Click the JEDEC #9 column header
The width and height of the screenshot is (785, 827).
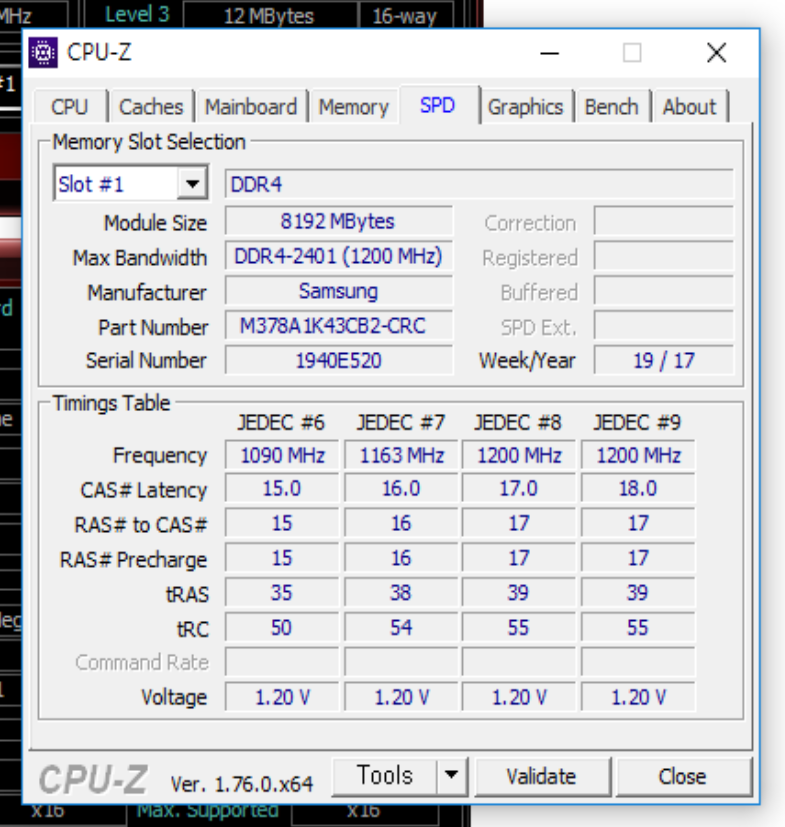click(637, 423)
